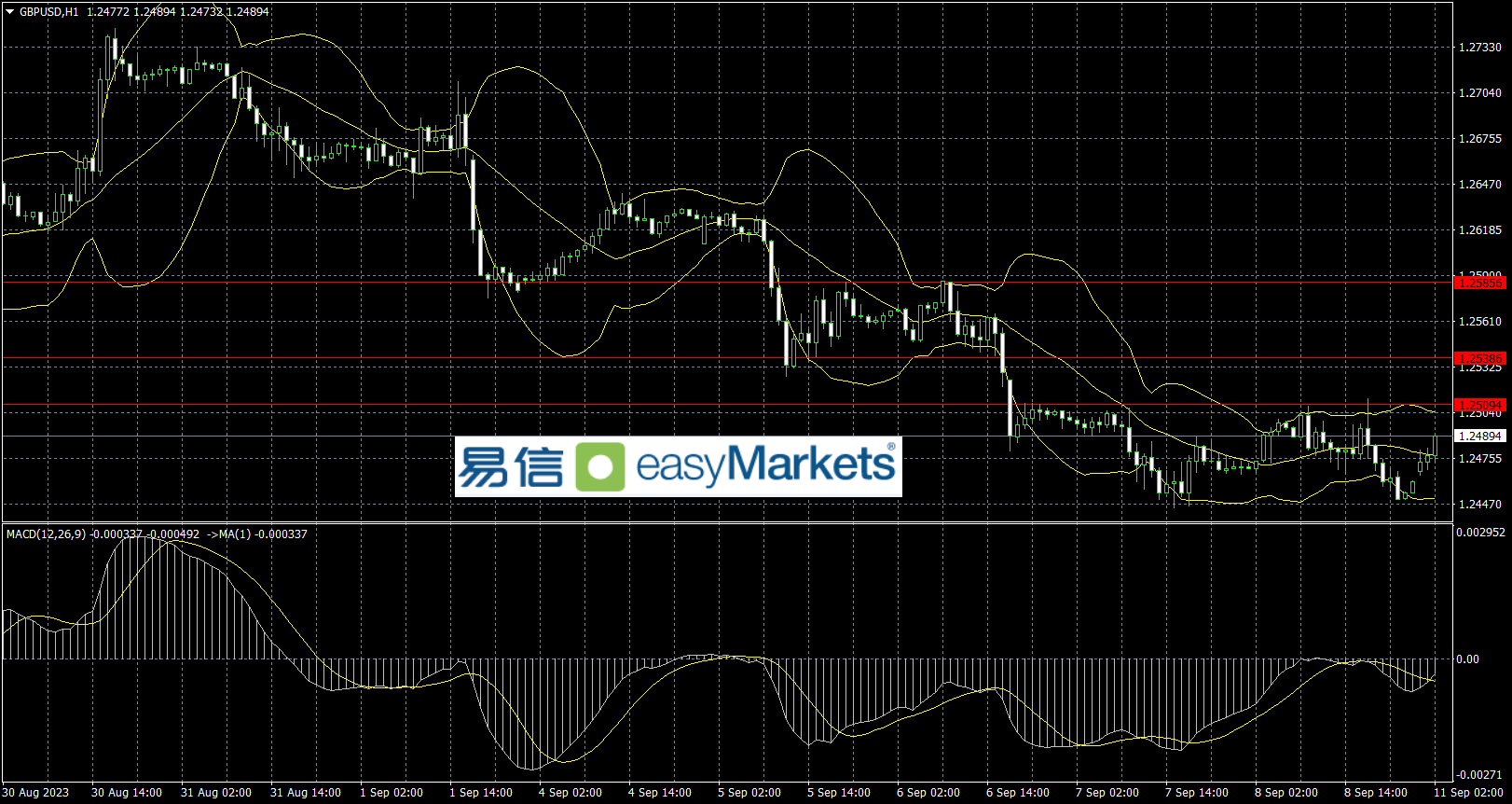
Task: Select the MACD(12,26,9) indicator label
Action: pyautogui.click(x=46, y=534)
